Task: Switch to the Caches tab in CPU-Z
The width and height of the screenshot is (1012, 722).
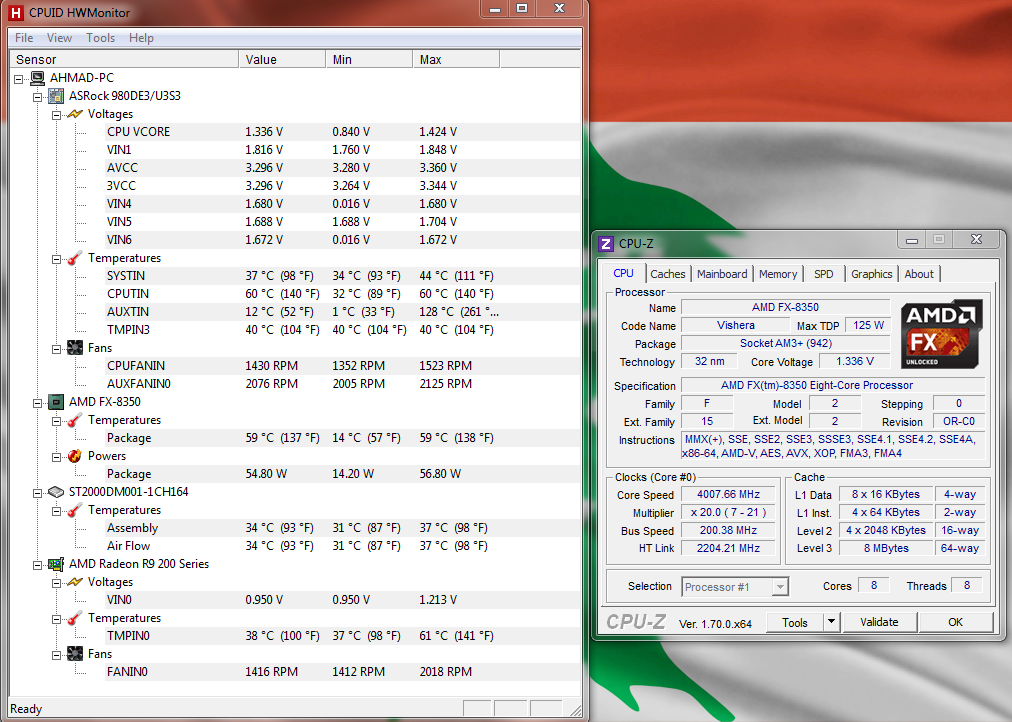Action: [x=668, y=274]
